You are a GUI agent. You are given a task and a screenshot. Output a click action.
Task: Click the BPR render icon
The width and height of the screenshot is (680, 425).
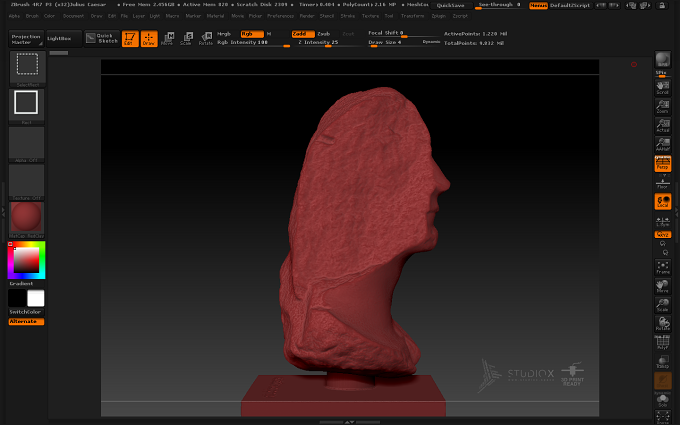[663, 59]
